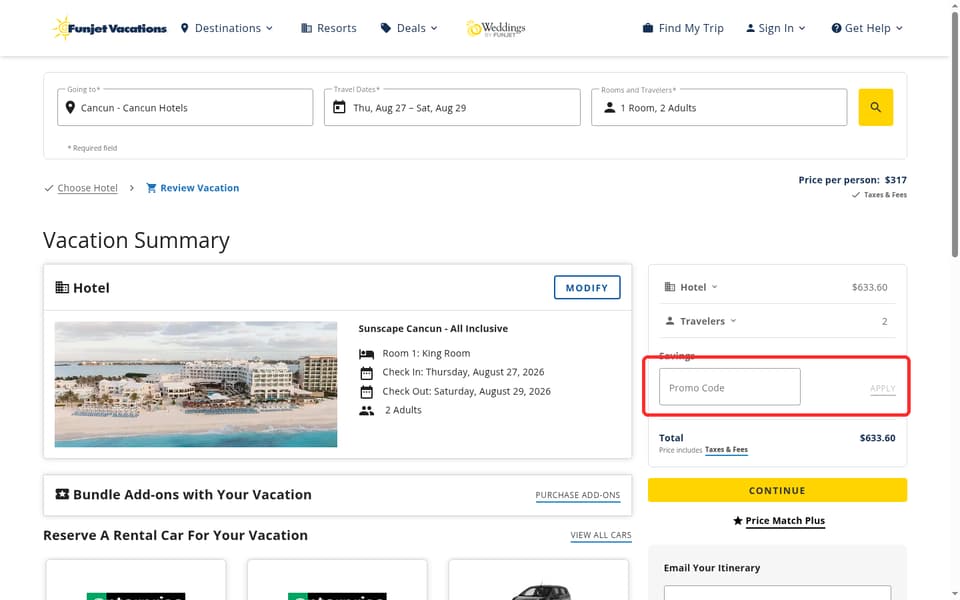Open the Travel Dates picker
Screen dimensions: 960x600
(452, 107)
